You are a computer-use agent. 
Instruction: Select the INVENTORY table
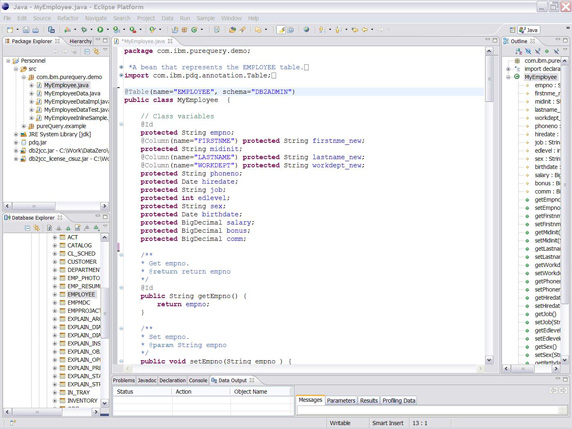coord(82,401)
